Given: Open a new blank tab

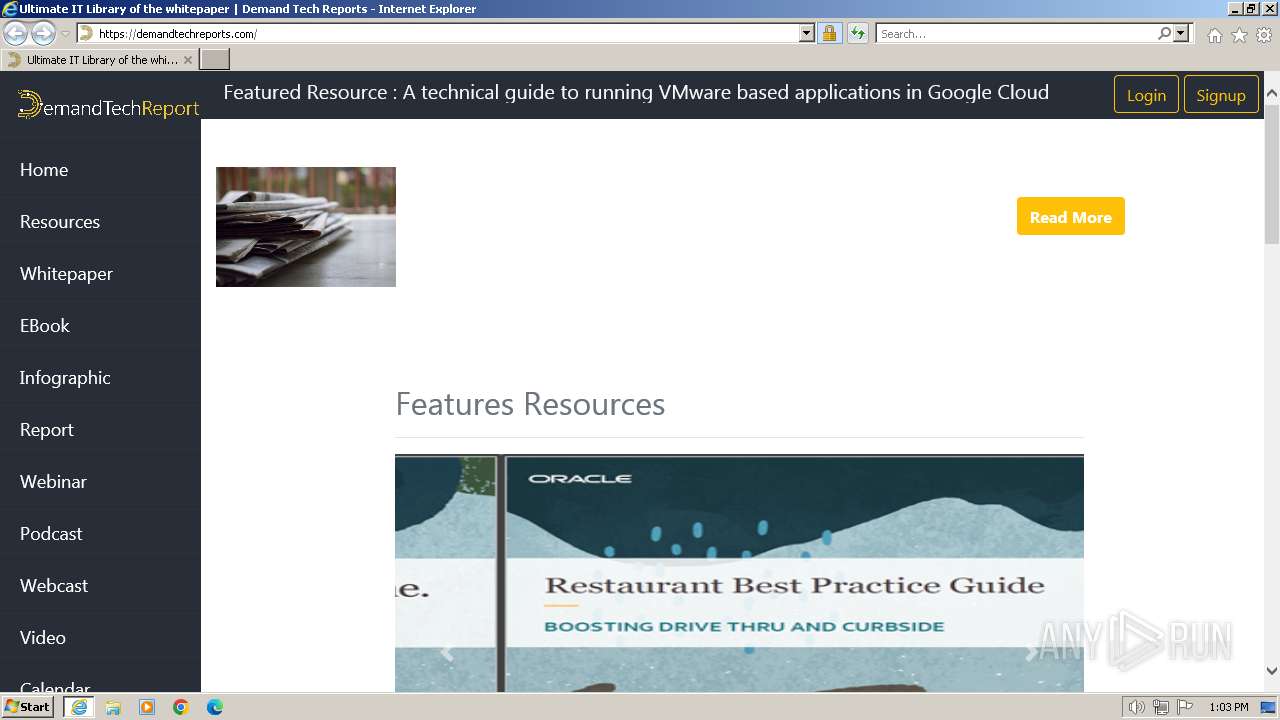Looking at the screenshot, I should click(x=215, y=60).
